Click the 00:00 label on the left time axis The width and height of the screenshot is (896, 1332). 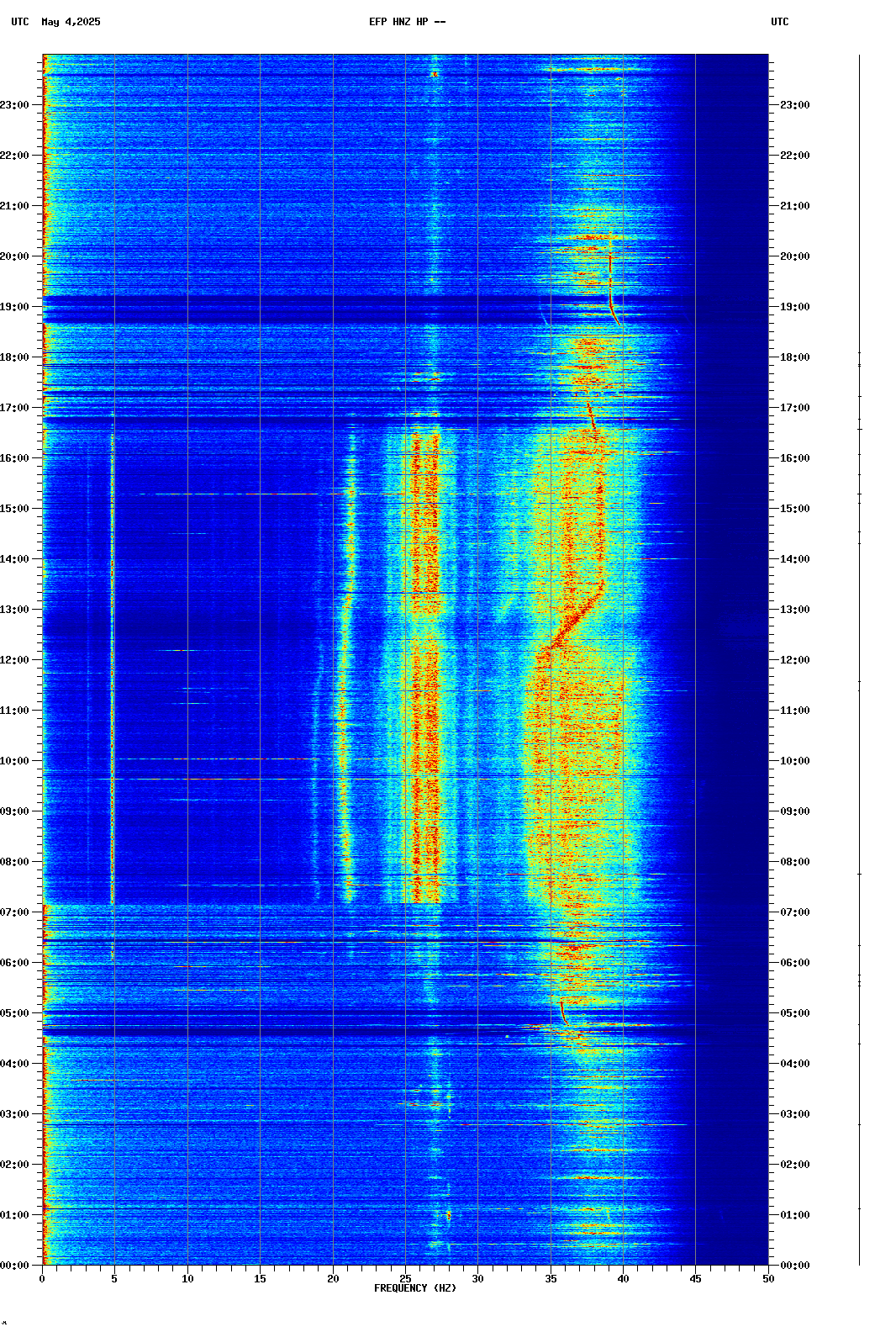[14, 1266]
